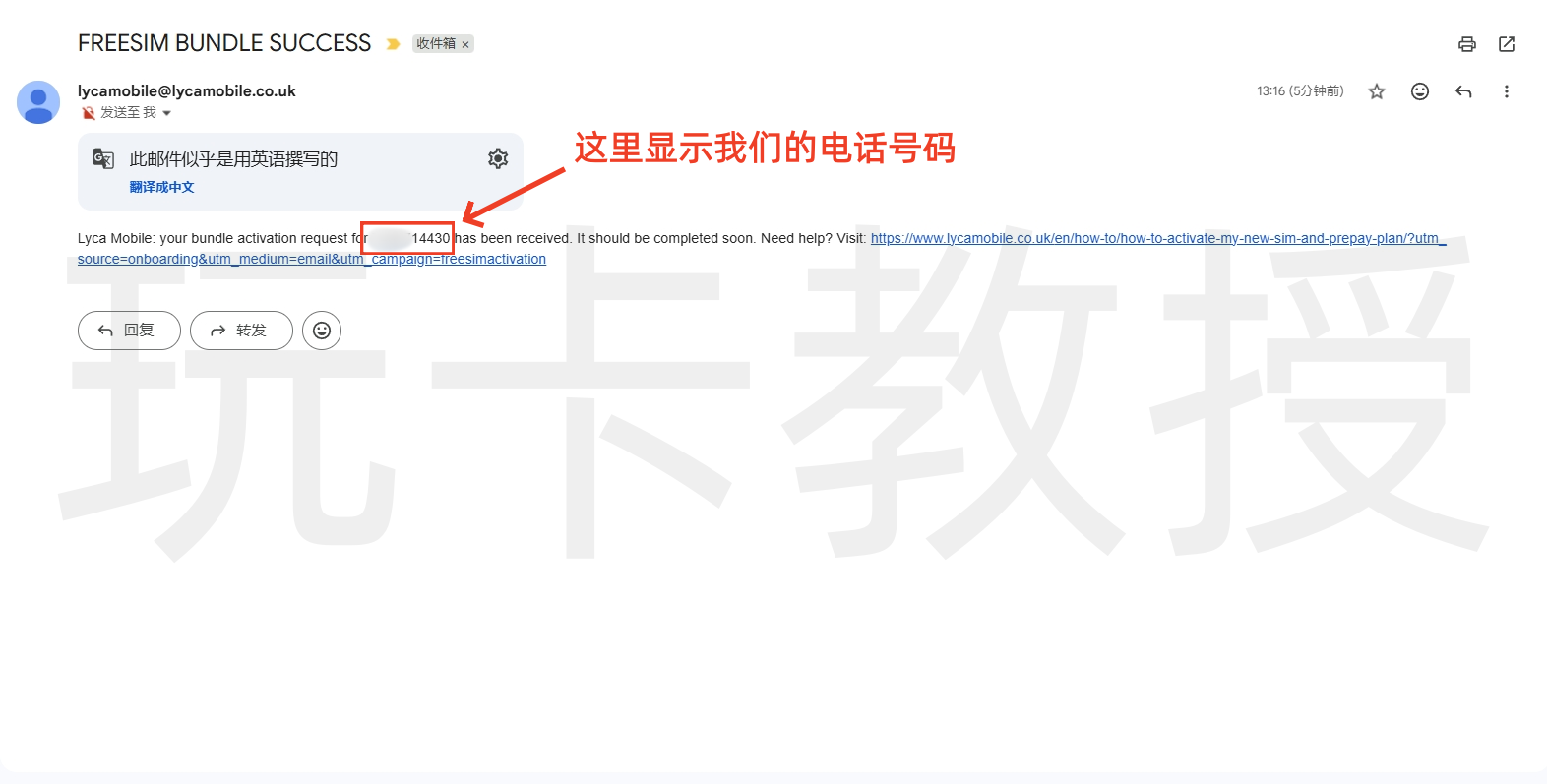This screenshot has width=1547, height=784.
Task: Add emoji reaction from the top toolbar
Action: (1419, 91)
